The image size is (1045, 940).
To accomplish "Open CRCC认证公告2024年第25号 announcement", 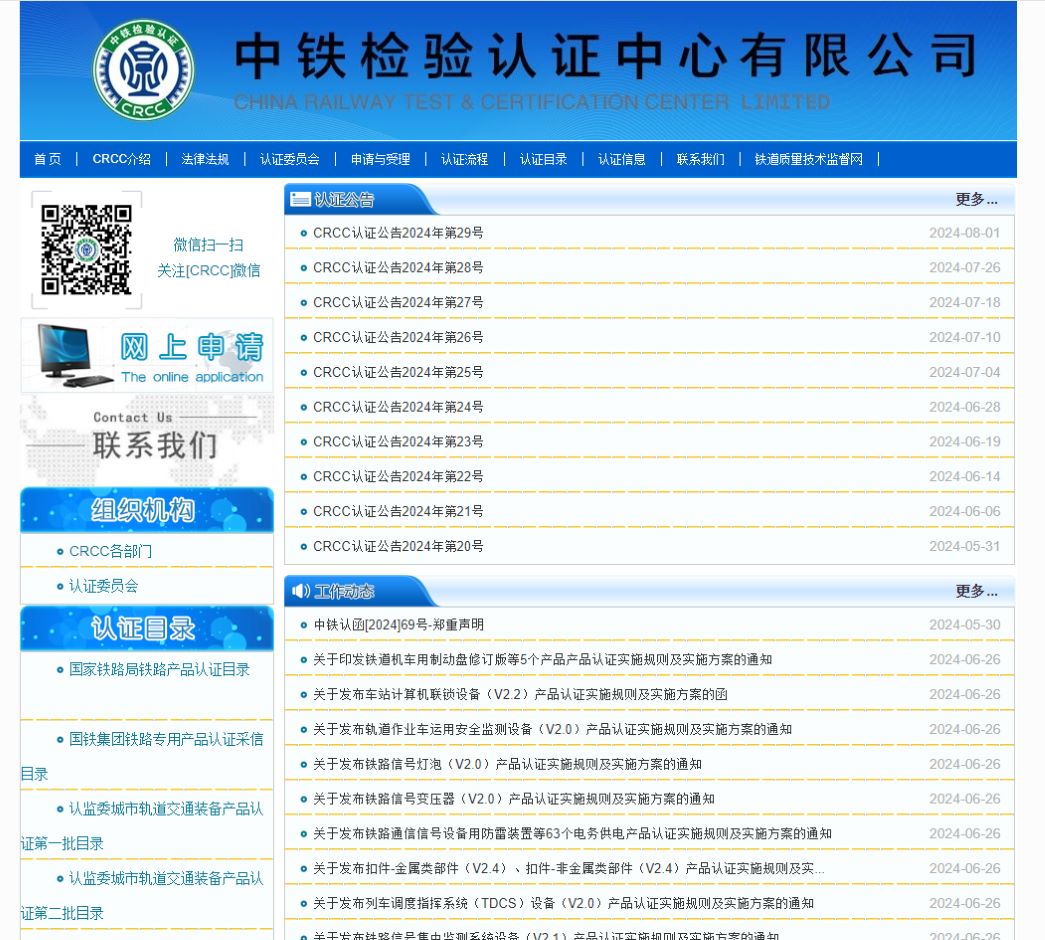I will [x=398, y=372].
